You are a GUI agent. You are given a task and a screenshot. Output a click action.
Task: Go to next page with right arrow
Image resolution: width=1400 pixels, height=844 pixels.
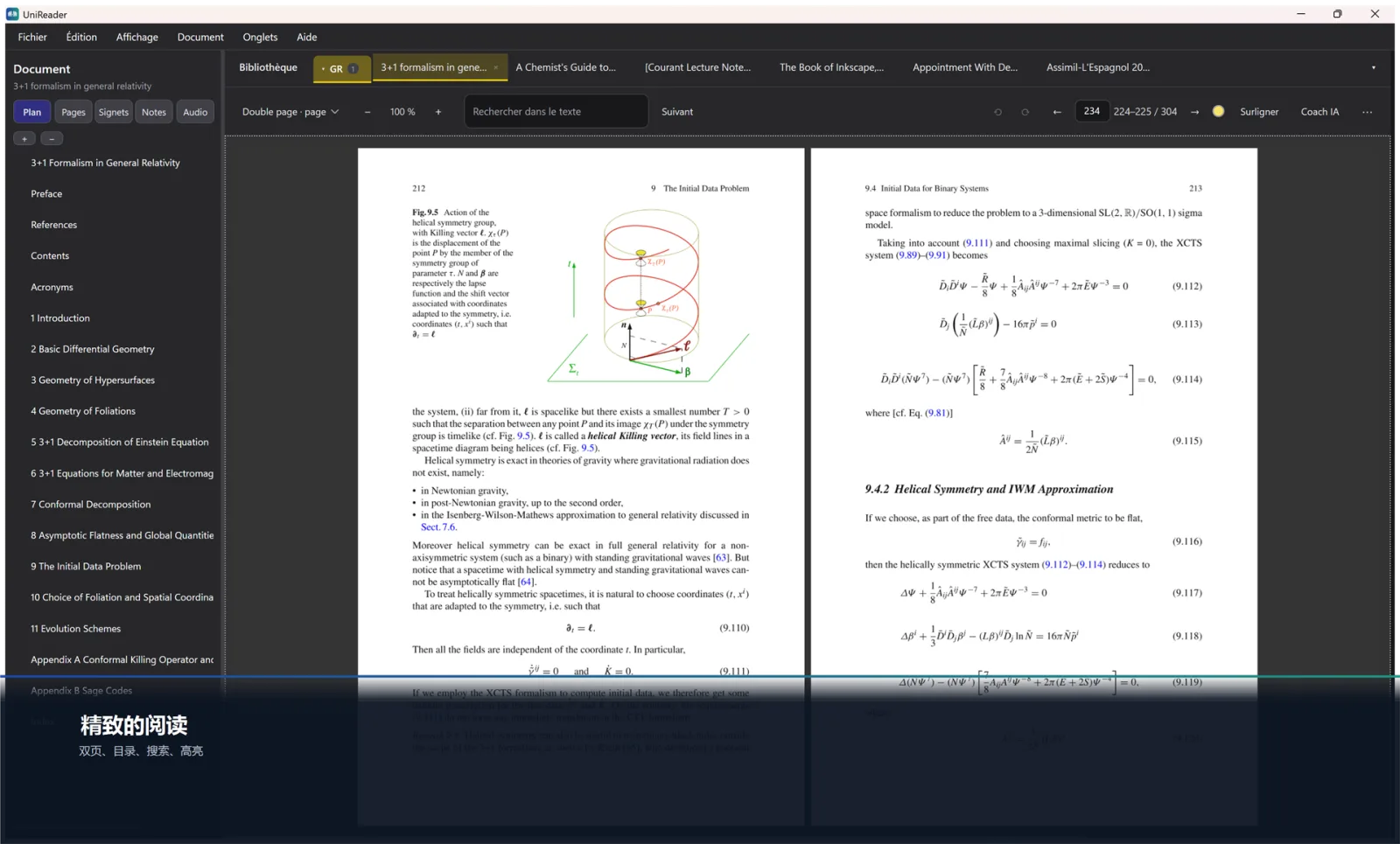(x=1194, y=112)
